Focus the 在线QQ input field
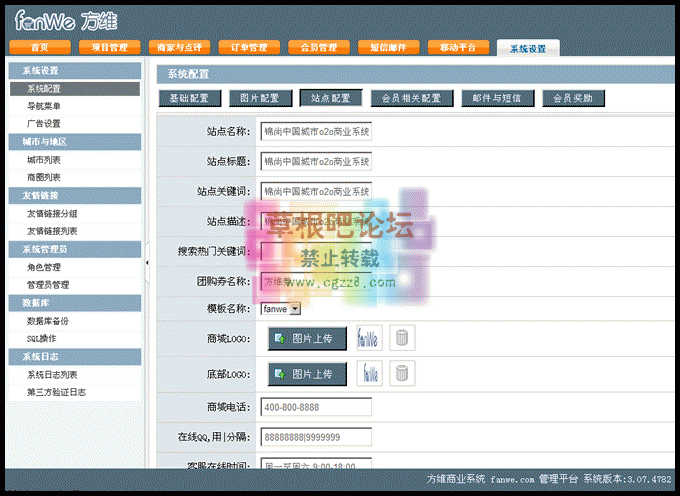Image resolution: width=680 pixels, height=496 pixels. pyautogui.click(x=316, y=437)
